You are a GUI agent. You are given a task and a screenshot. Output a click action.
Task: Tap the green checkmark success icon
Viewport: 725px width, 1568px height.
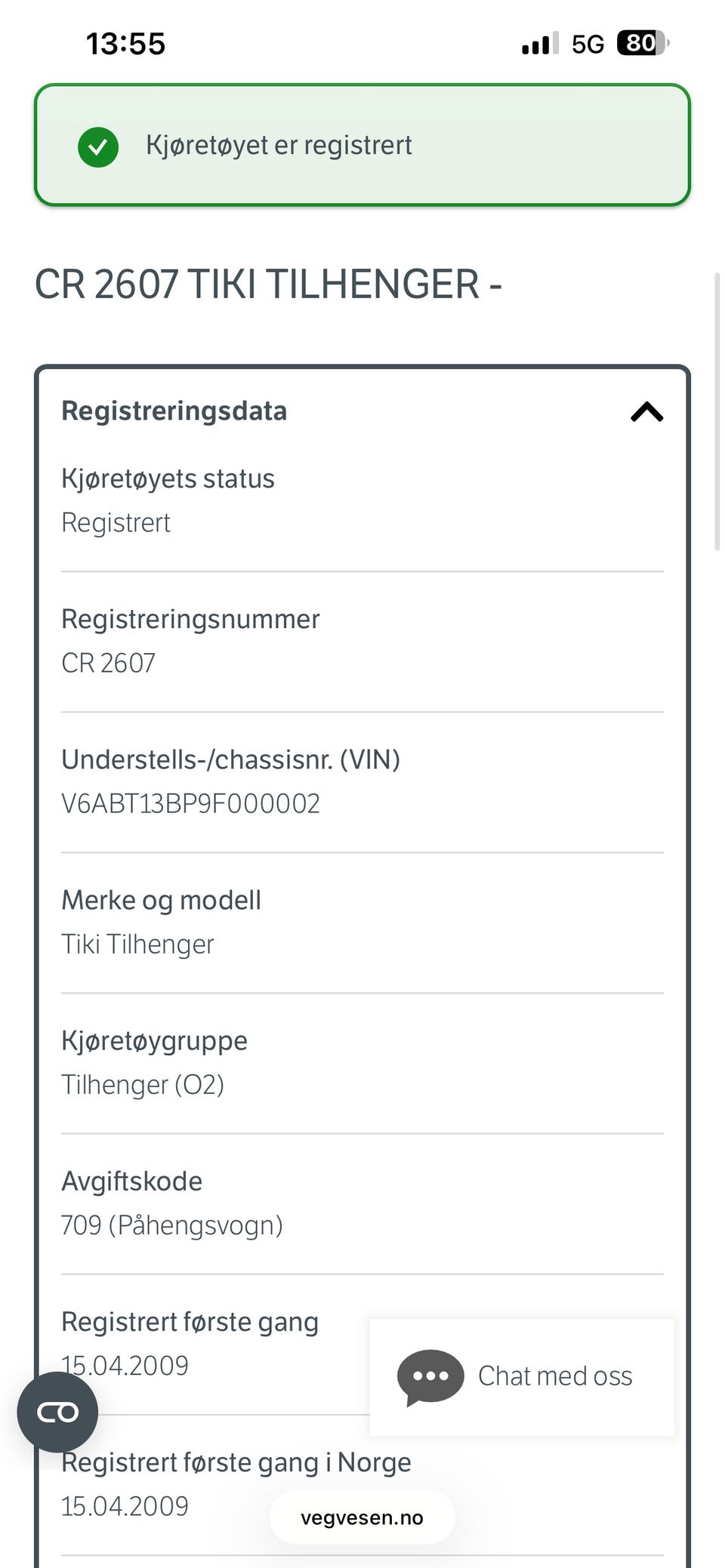point(98,146)
